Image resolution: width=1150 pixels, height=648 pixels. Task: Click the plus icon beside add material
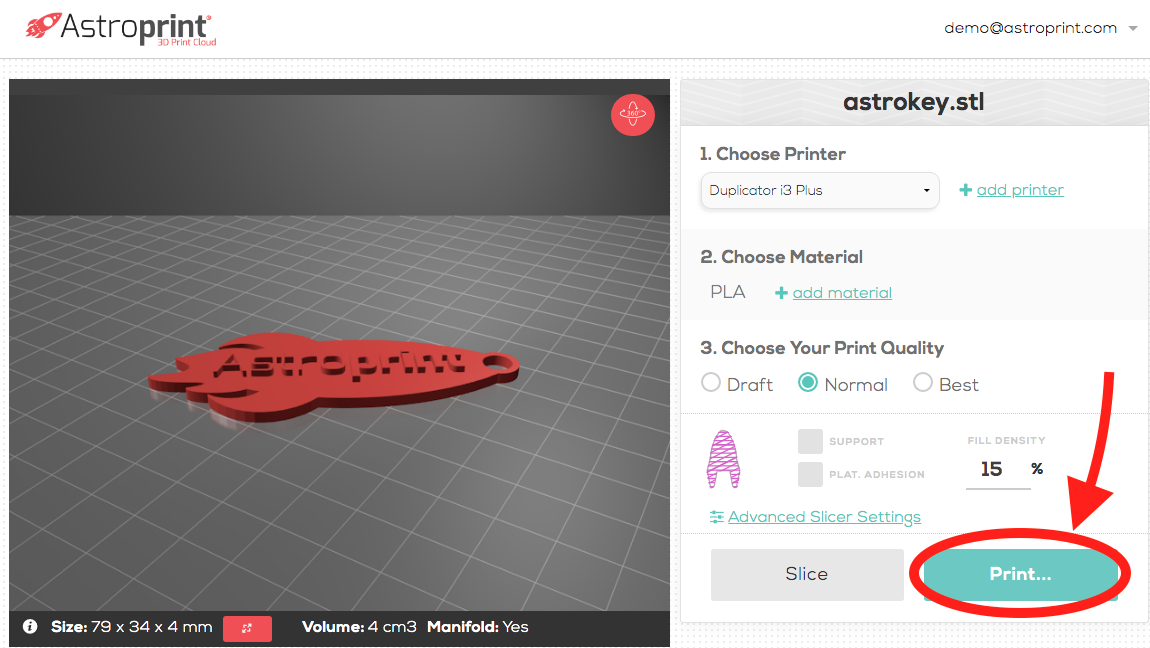(x=781, y=292)
